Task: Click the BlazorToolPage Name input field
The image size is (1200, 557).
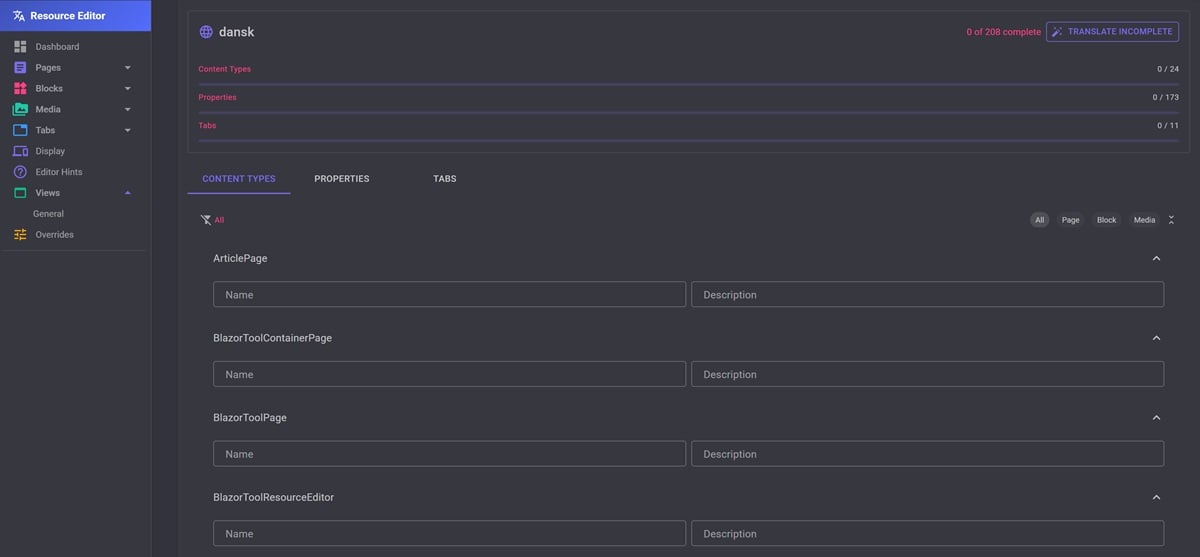Action: click(449, 454)
